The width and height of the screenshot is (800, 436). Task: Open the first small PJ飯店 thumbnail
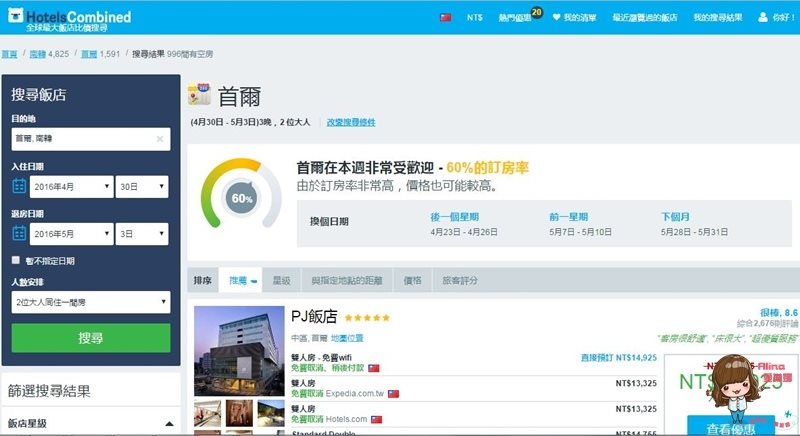tap(208, 414)
